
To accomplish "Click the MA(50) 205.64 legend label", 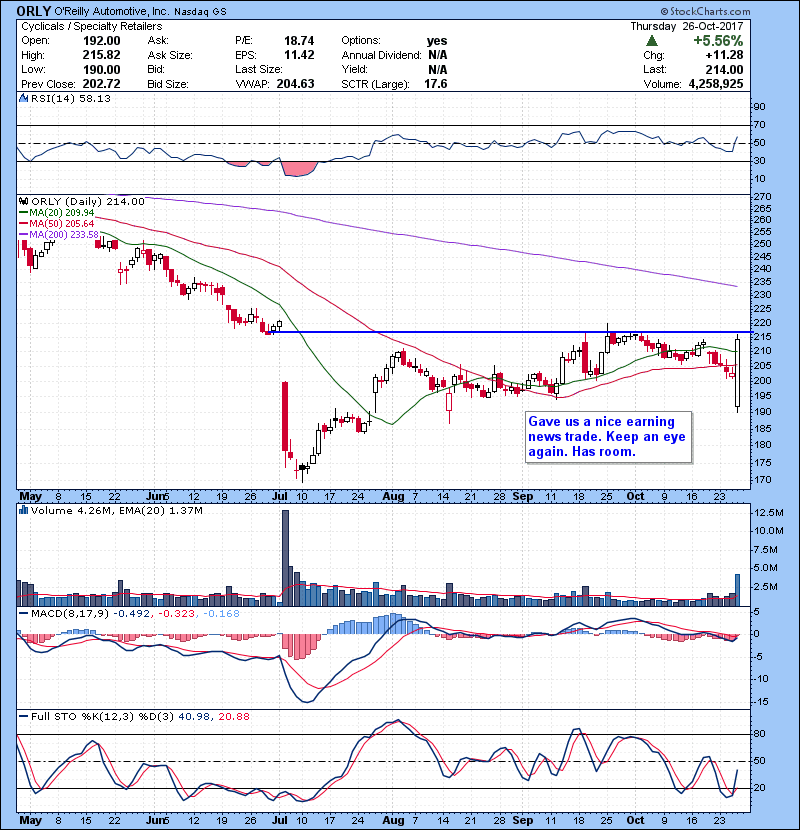I will 57,223.
